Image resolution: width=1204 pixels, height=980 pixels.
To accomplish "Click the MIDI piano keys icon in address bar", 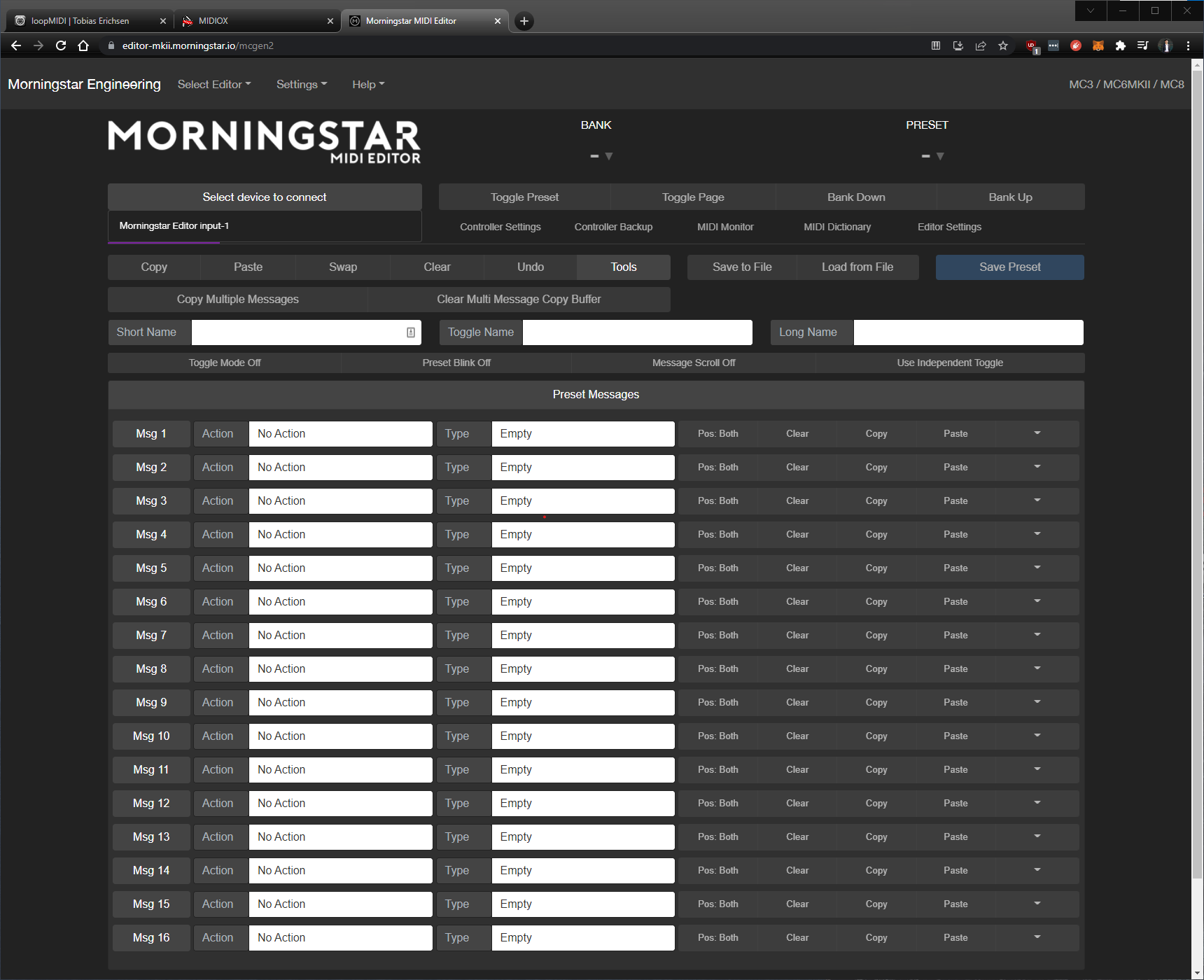I will (935, 45).
